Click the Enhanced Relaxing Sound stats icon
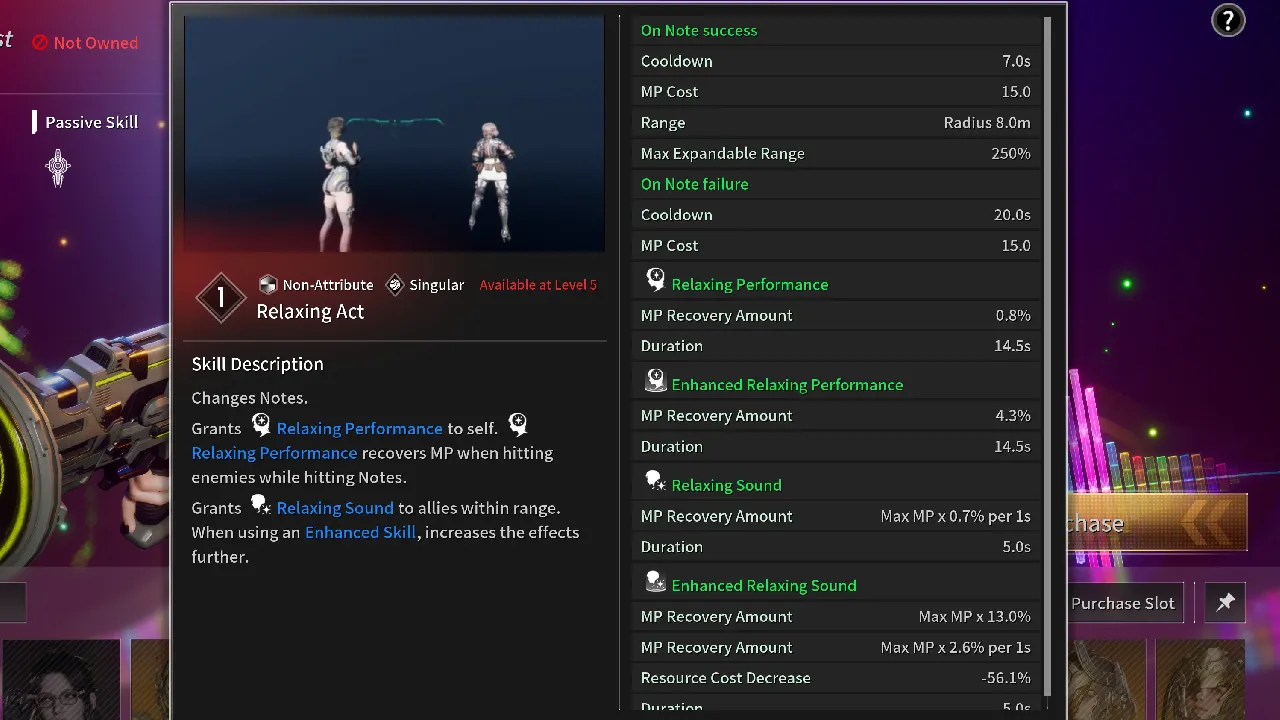Viewport: 1280px width, 720px height. (x=655, y=582)
